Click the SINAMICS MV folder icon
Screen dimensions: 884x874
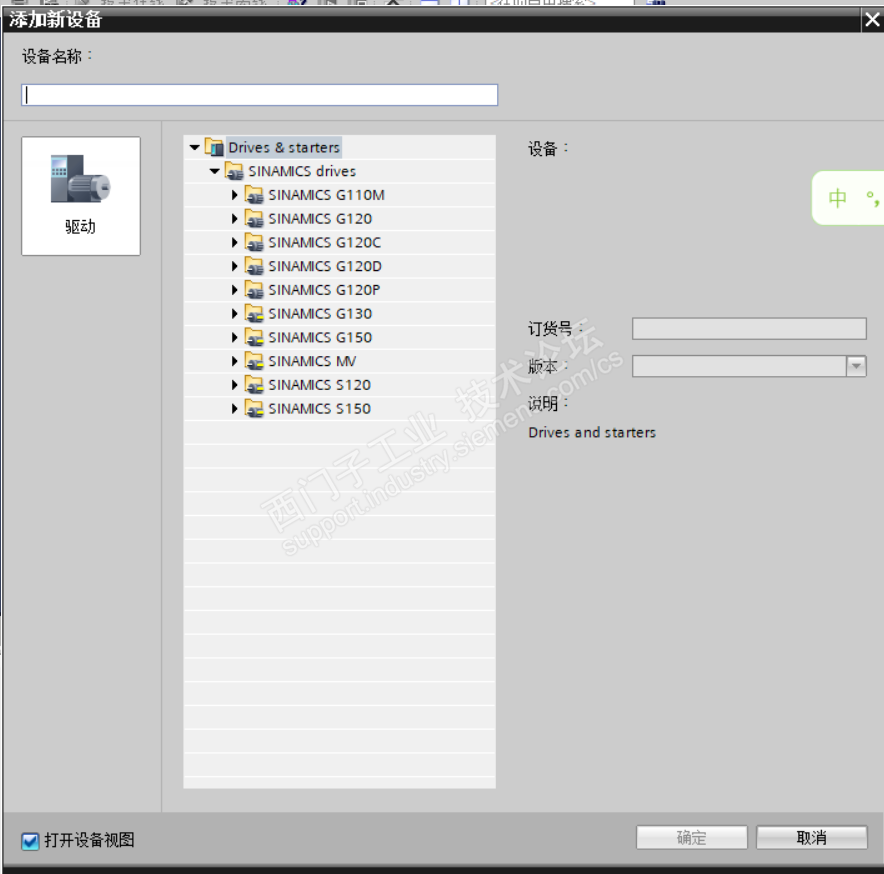pos(254,360)
